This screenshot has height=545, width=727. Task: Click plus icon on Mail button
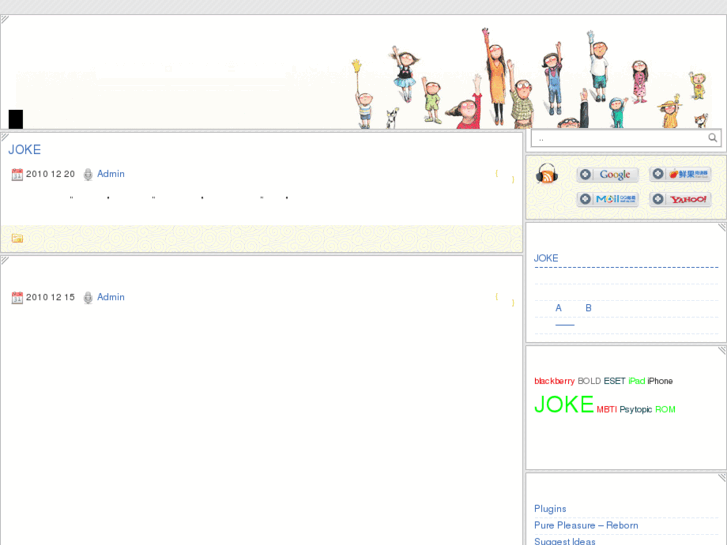[585, 199]
